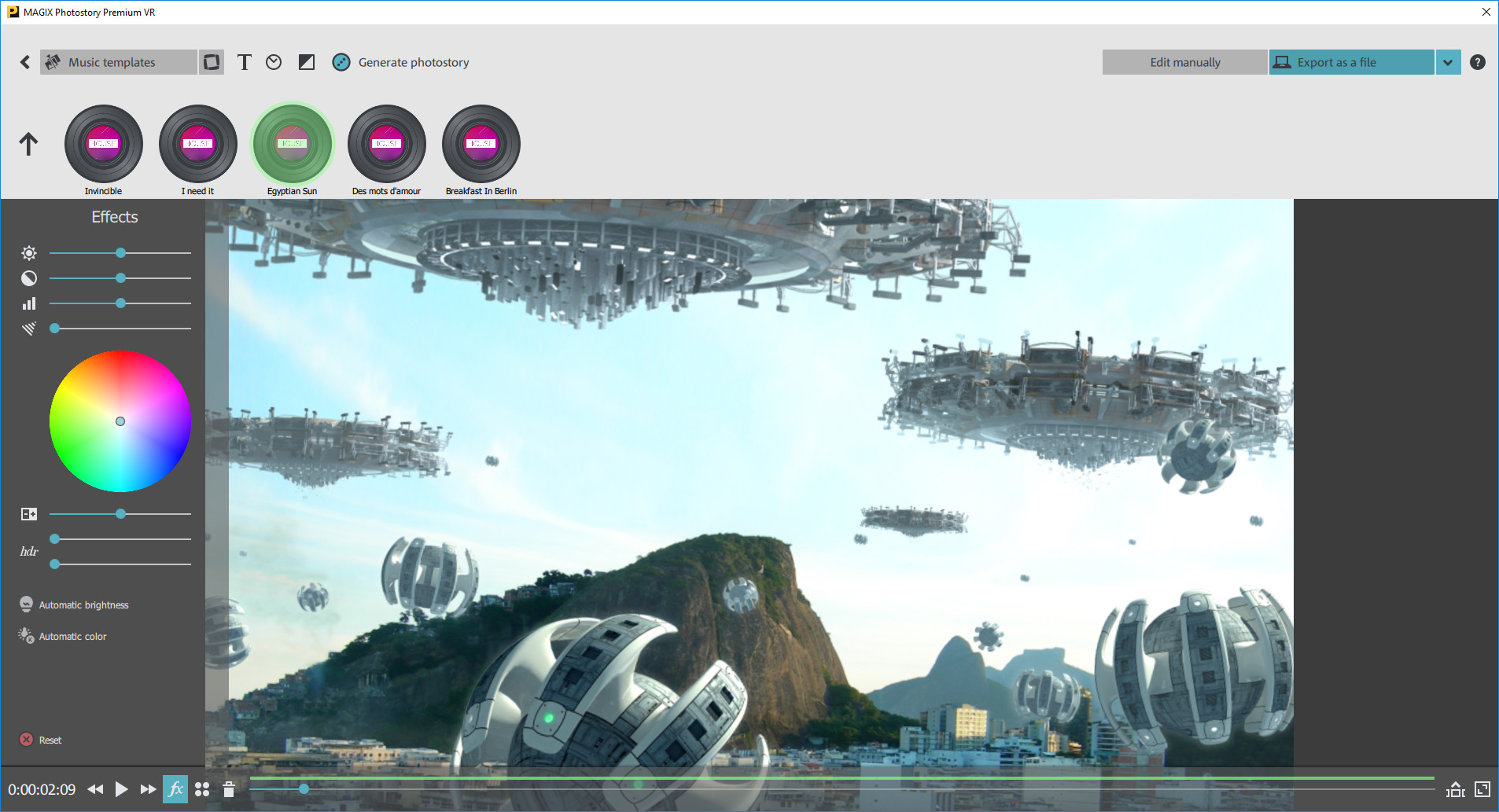Open the Export as a file dropdown arrow
Screen dimensions: 1499x812
(x=1448, y=62)
